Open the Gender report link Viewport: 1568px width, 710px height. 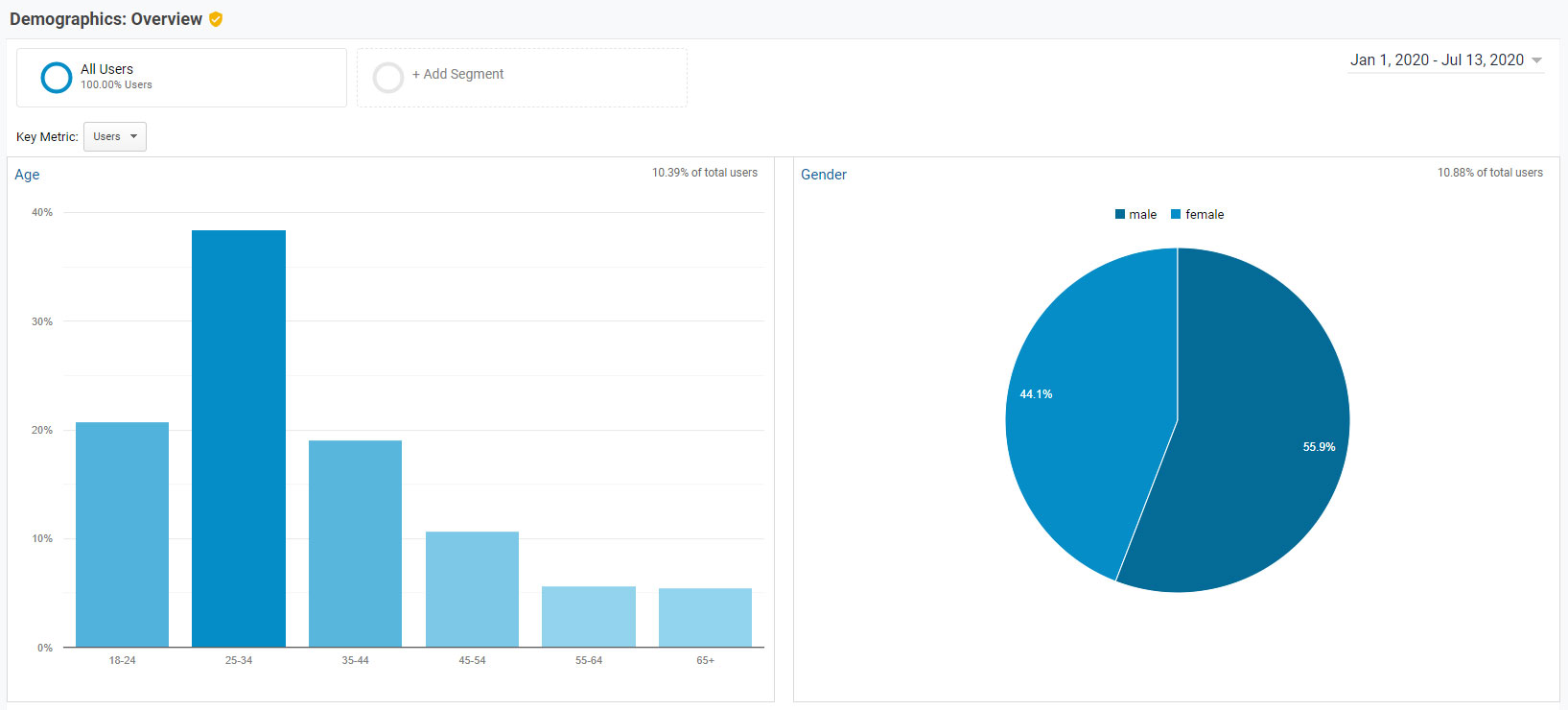click(x=824, y=175)
